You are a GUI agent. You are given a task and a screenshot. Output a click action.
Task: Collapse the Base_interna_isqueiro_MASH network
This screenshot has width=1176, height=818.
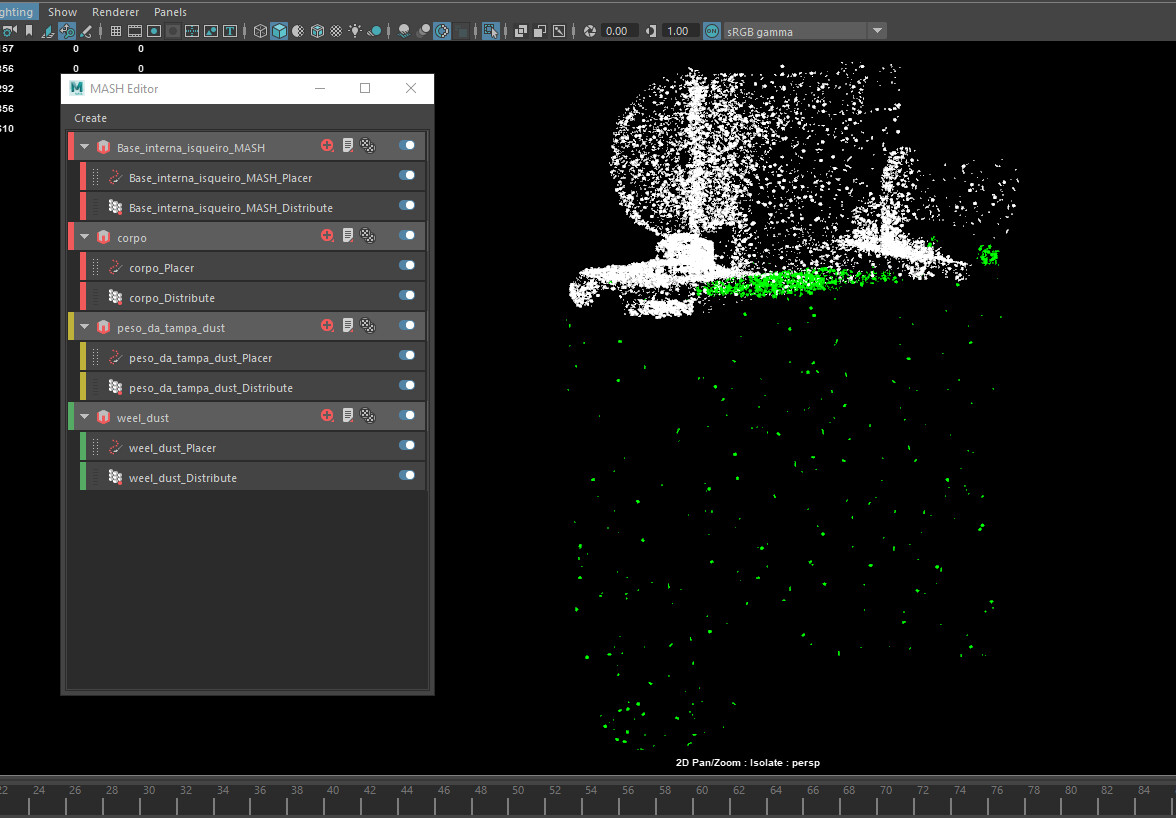[x=83, y=145]
